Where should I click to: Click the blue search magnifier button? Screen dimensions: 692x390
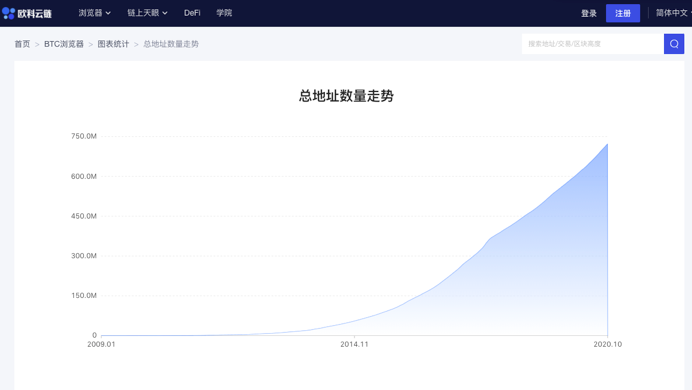674,44
